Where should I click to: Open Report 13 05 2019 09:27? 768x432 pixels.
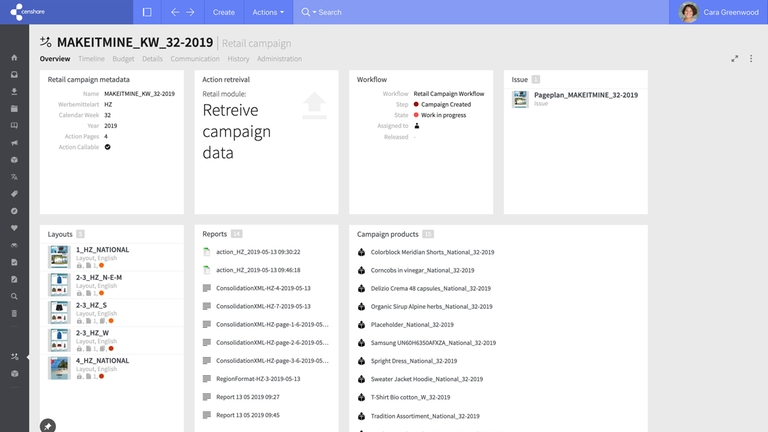248,397
